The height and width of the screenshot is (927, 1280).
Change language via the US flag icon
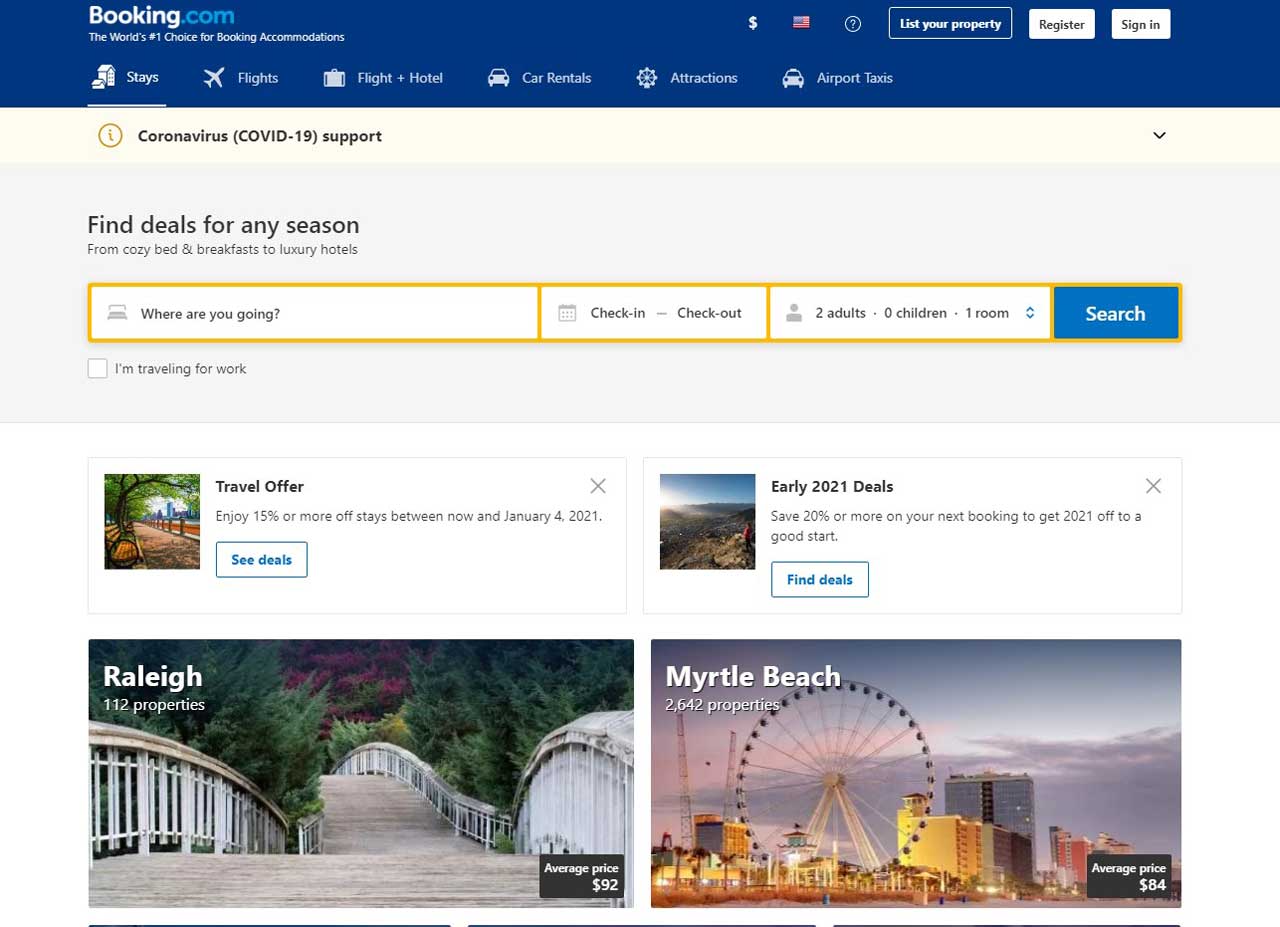click(x=801, y=22)
